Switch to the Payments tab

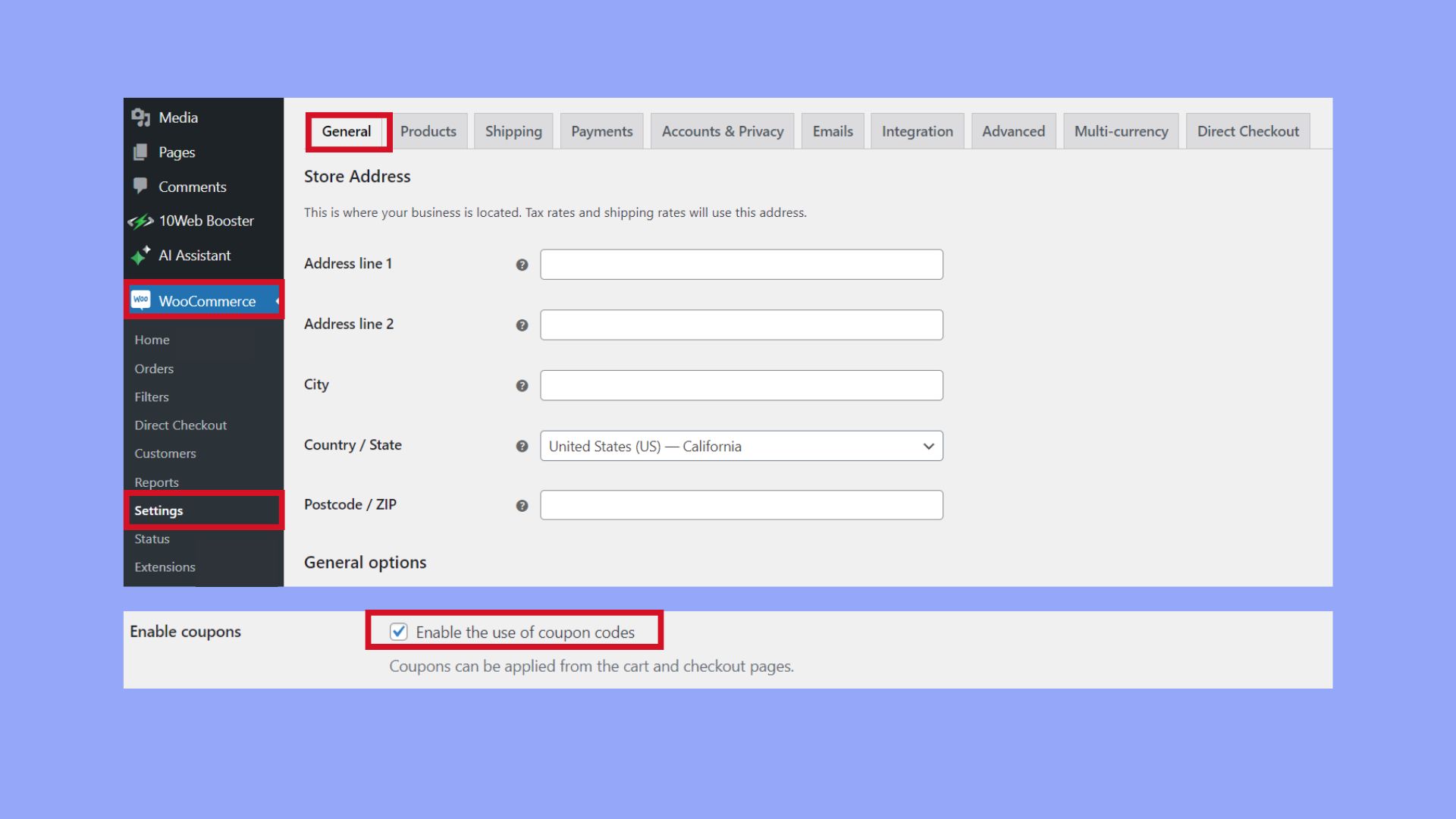point(601,130)
